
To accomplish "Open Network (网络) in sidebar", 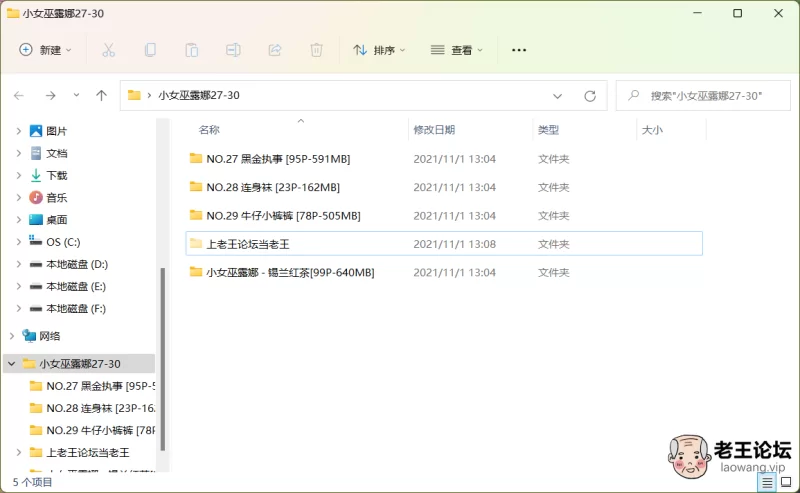I will (x=41, y=336).
